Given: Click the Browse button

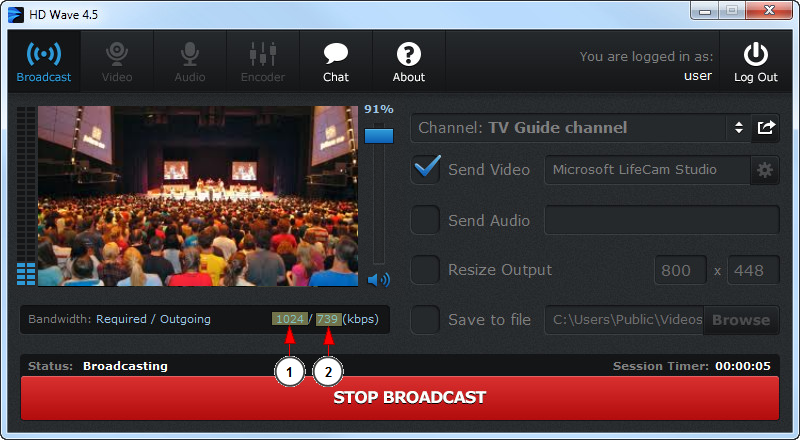Looking at the screenshot, I should 741,320.
